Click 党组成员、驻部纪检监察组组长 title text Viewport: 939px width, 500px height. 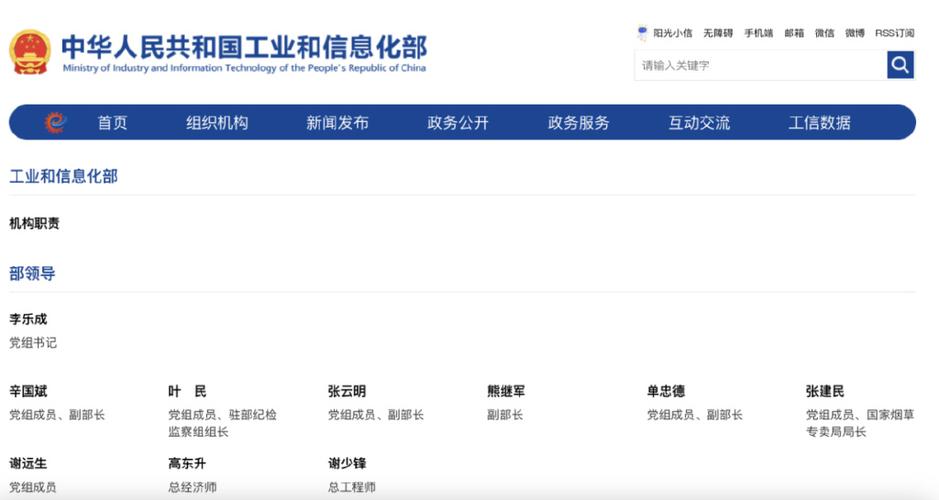[223, 423]
